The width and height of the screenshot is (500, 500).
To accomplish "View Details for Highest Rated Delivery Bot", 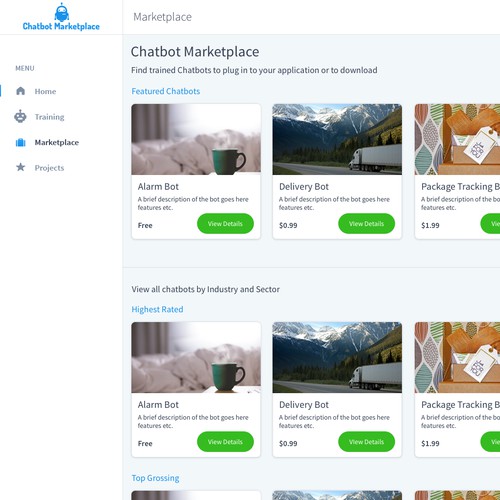I will [x=367, y=442].
